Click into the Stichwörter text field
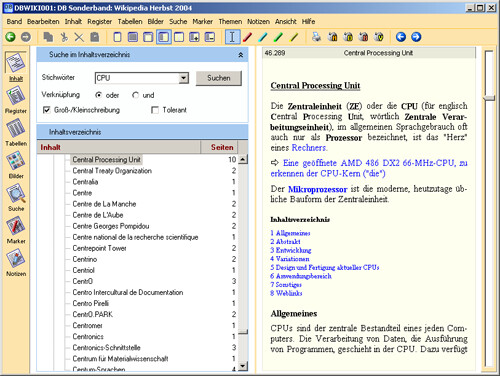The height and width of the screenshot is (376, 500). point(137,78)
